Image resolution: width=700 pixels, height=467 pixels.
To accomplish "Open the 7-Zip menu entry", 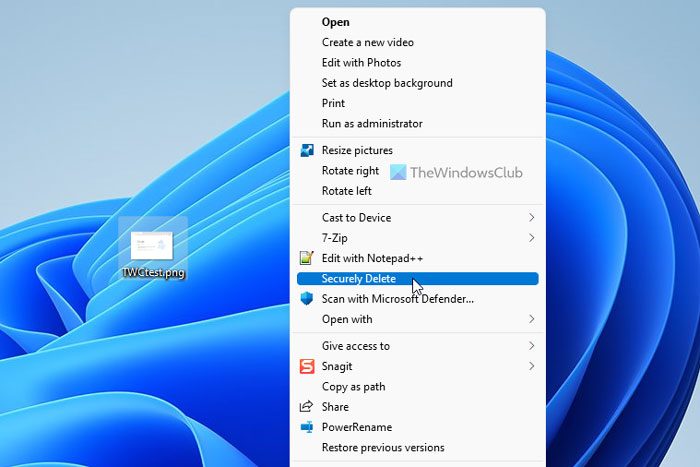I will 417,238.
